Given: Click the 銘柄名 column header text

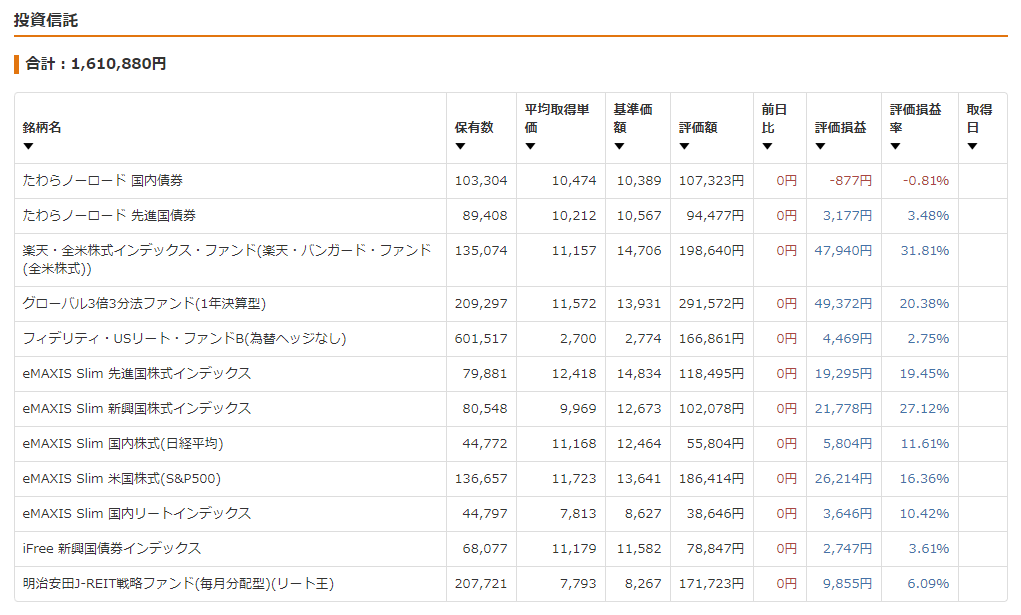Looking at the screenshot, I should pos(42,128).
